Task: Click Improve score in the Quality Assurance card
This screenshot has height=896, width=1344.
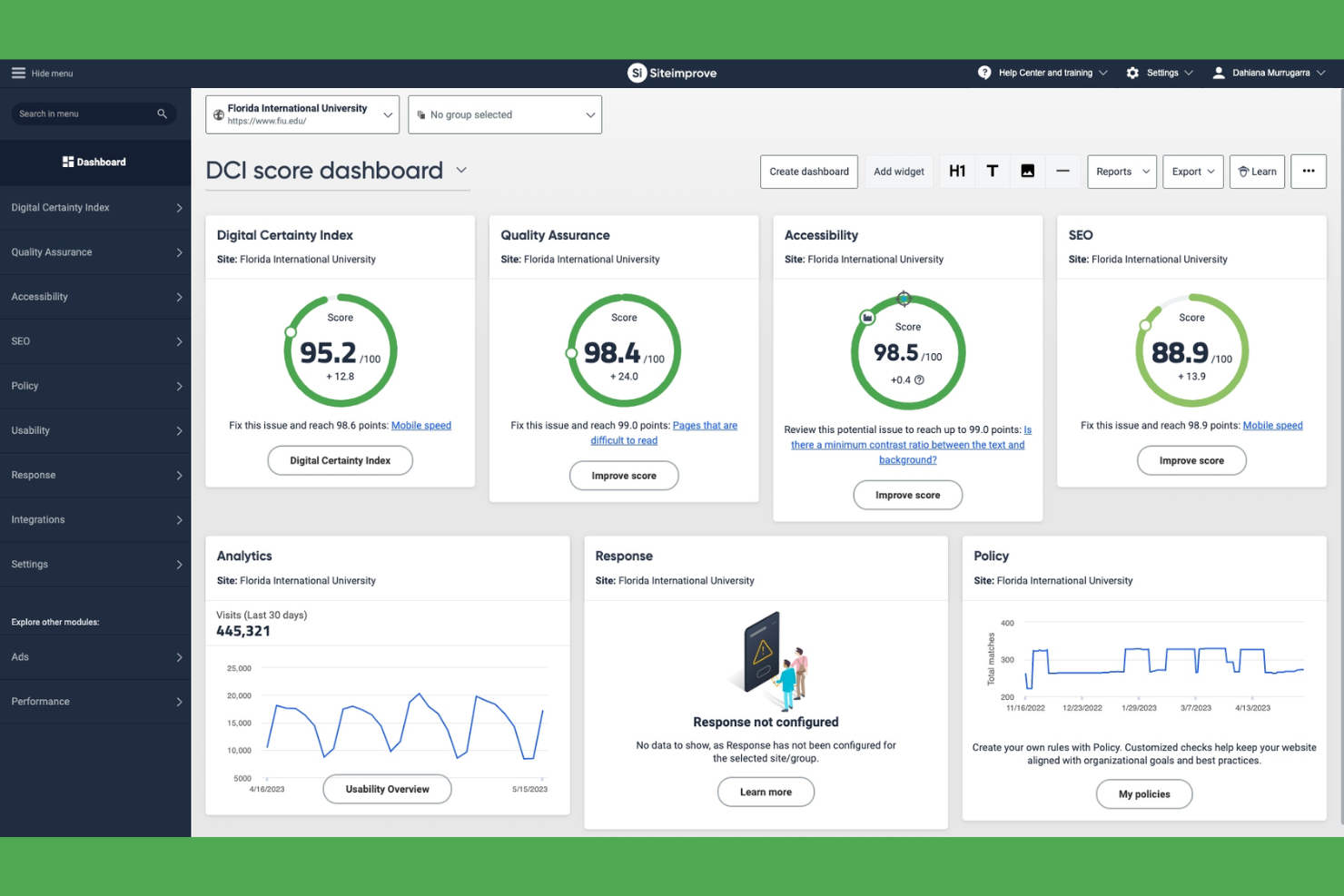Action: (x=624, y=476)
